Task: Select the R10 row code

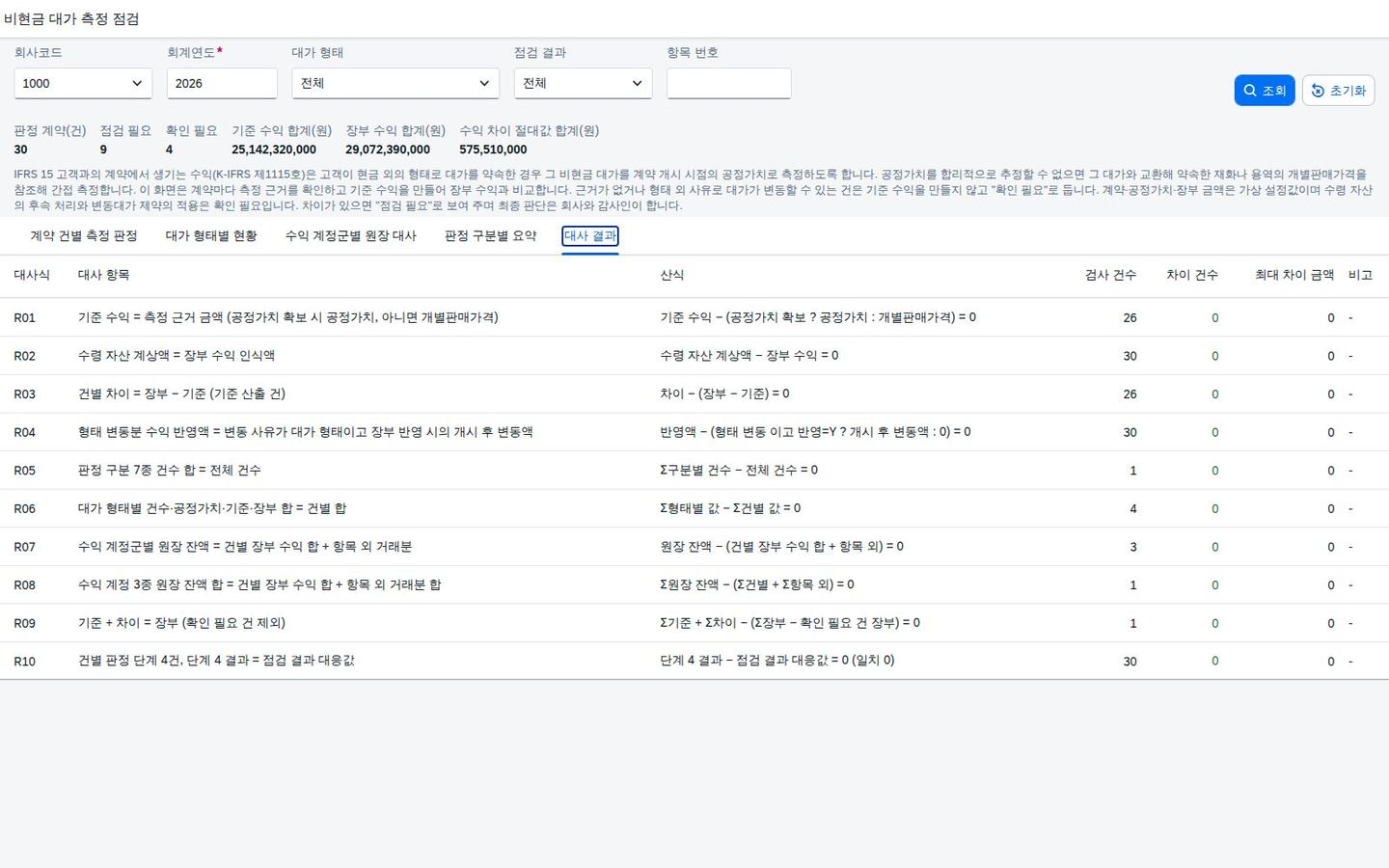Action: click(x=24, y=662)
